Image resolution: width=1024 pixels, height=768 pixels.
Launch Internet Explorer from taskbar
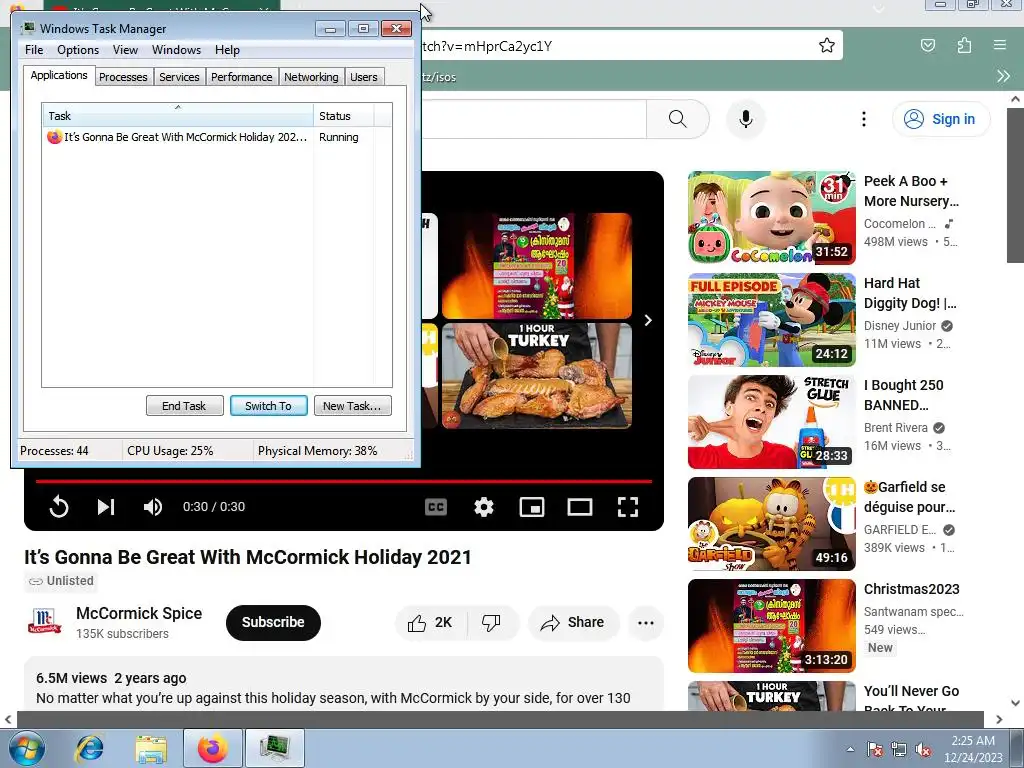pyautogui.click(x=89, y=748)
